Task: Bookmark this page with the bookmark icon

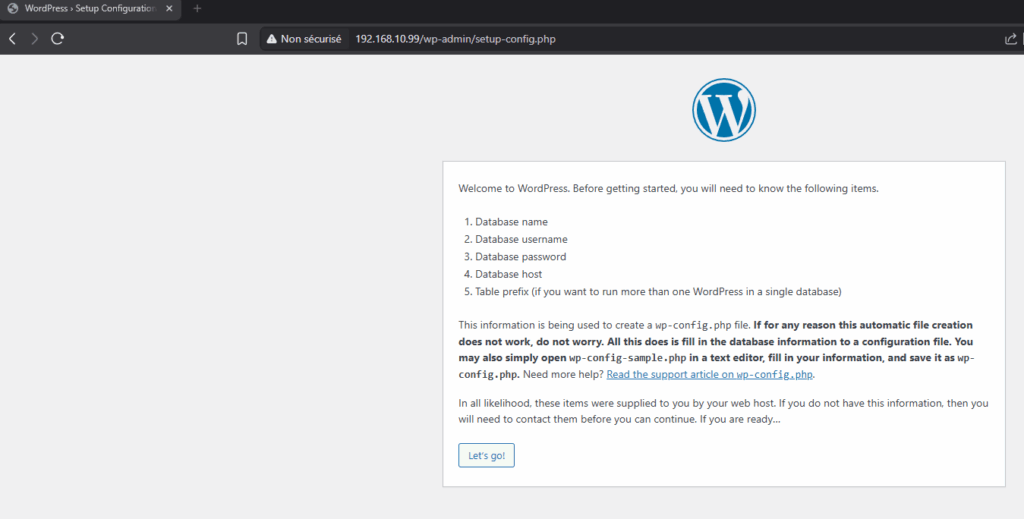Action: point(242,39)
